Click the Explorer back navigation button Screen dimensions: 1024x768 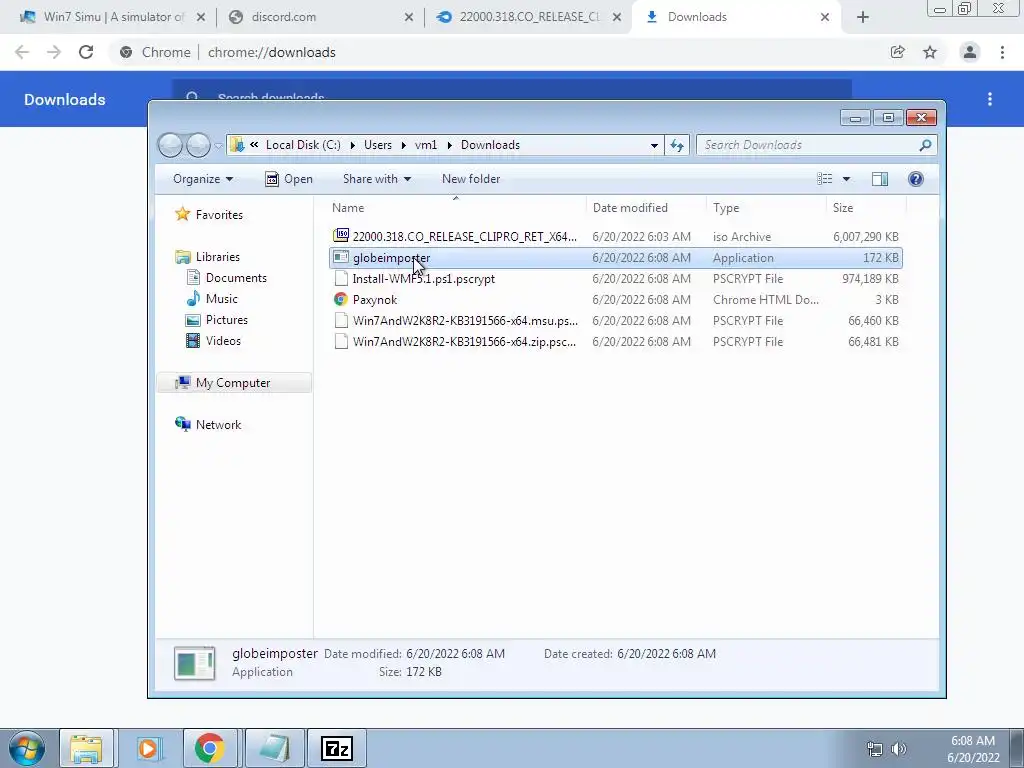pos(170,145)
